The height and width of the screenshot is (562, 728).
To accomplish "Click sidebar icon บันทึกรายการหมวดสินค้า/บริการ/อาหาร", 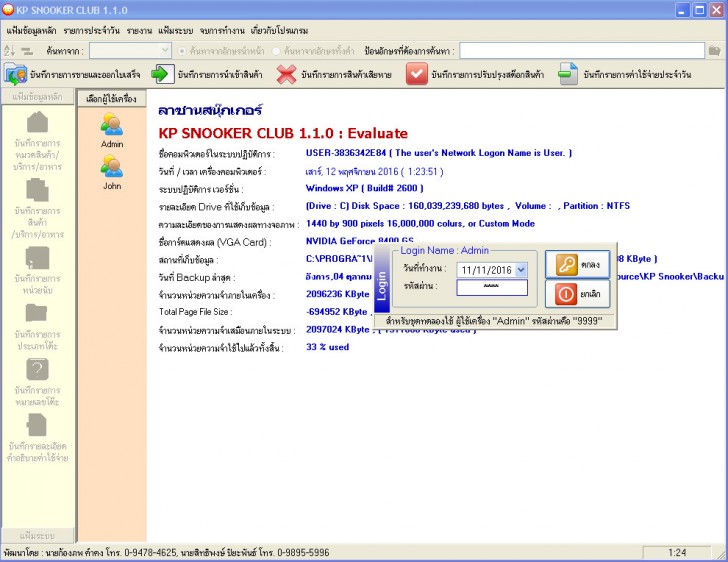I will 37,122.
